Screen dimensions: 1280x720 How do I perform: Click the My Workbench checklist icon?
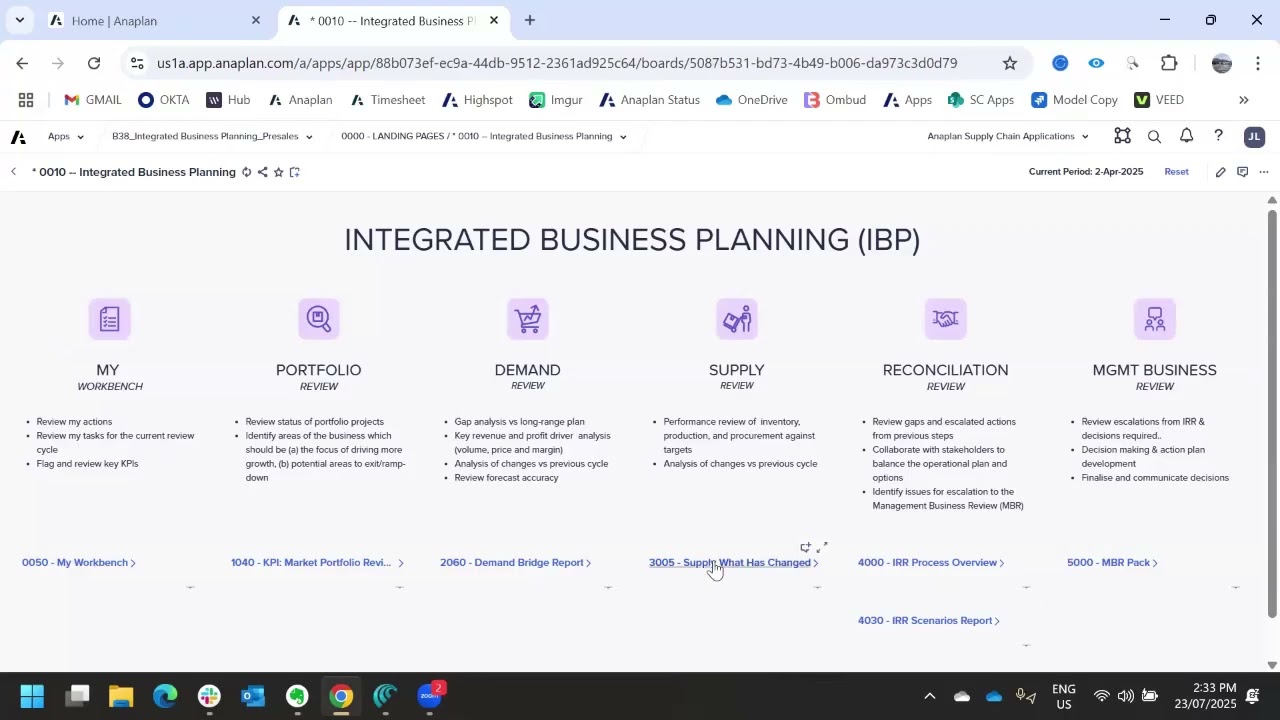point(110,319)
